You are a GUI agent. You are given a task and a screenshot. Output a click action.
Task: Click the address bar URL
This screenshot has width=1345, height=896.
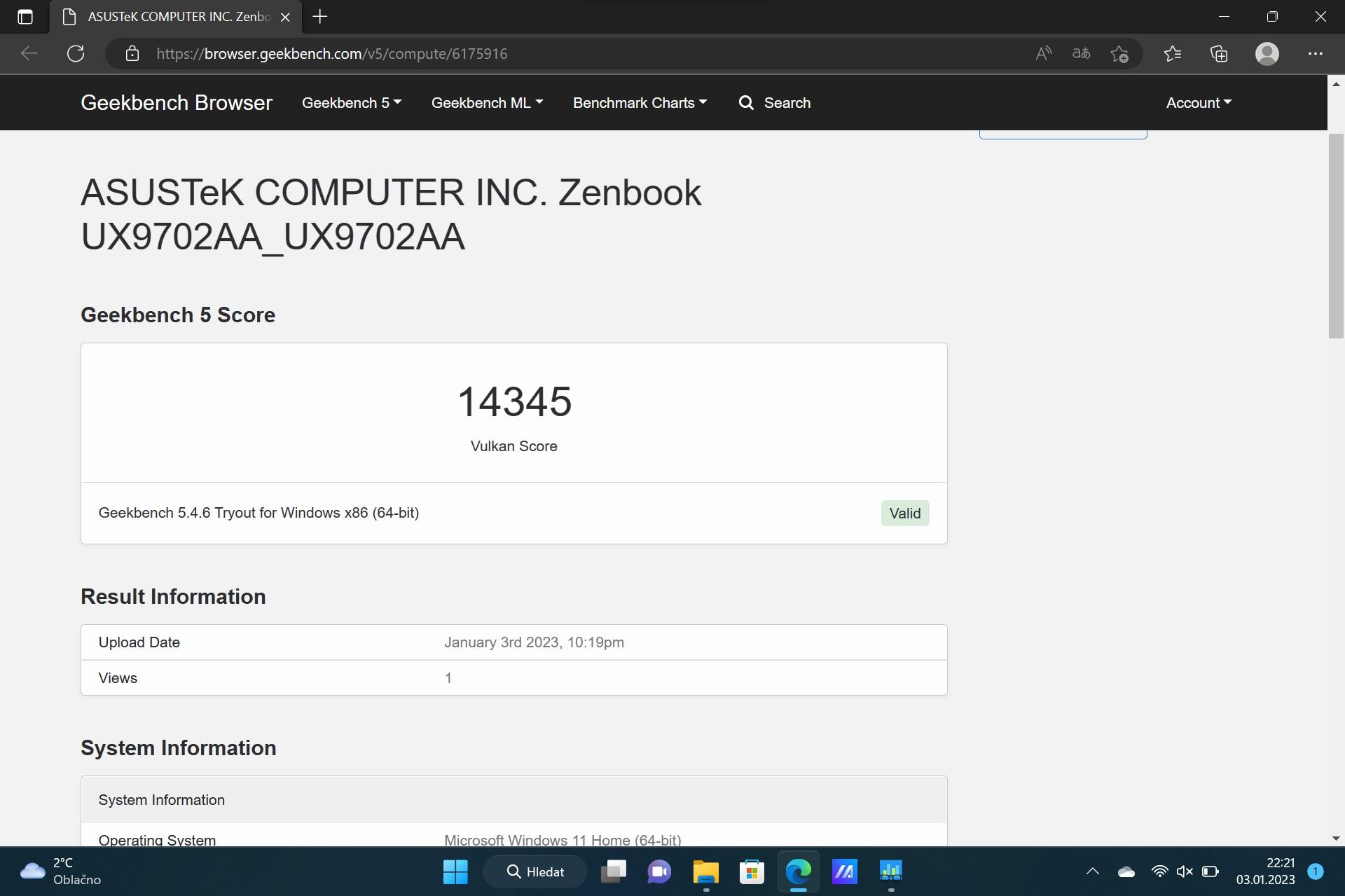point(332,54)
